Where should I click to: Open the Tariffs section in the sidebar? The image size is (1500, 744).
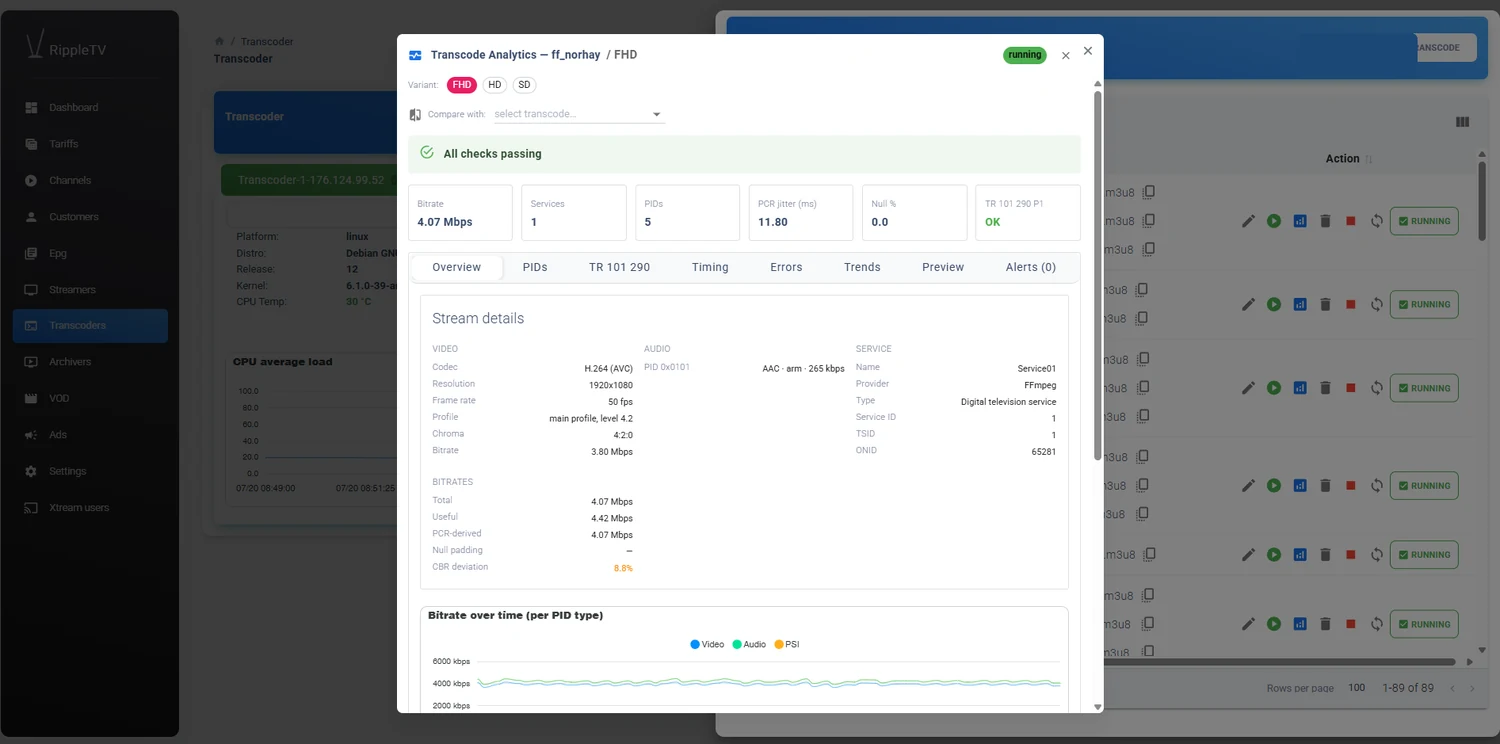[x=90, y=144]
